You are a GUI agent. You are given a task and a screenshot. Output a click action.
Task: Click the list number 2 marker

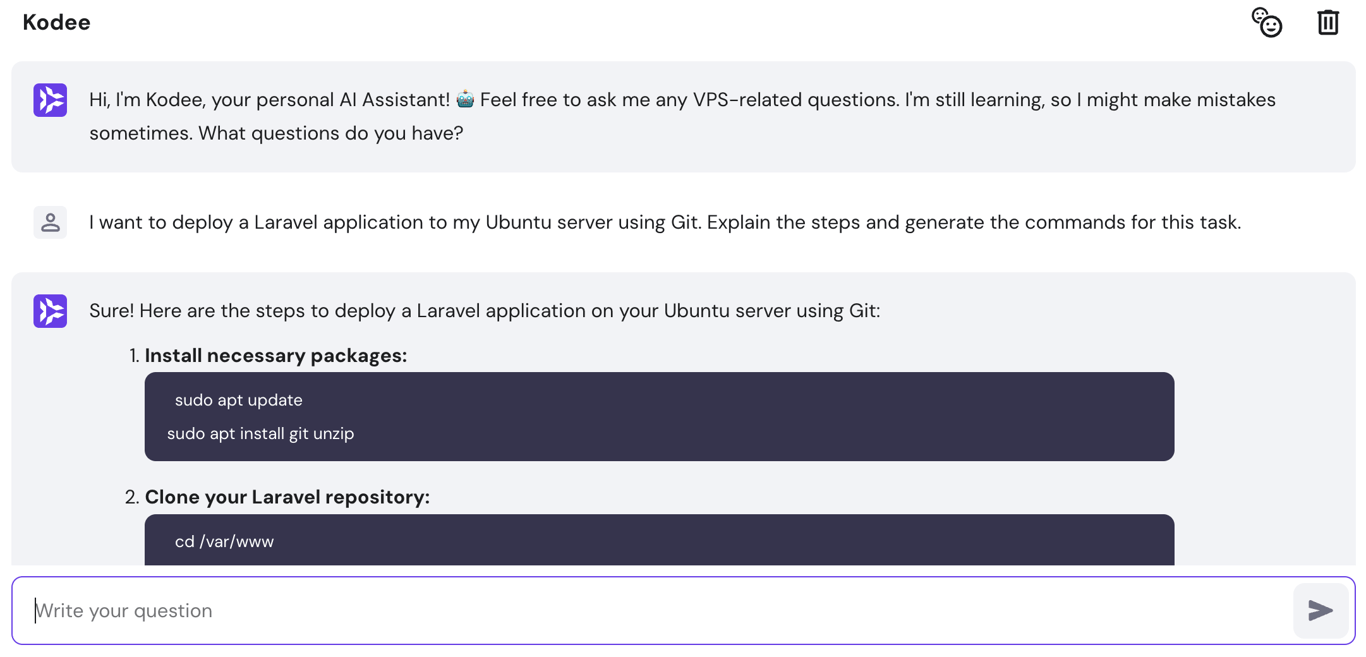point(132,498)
